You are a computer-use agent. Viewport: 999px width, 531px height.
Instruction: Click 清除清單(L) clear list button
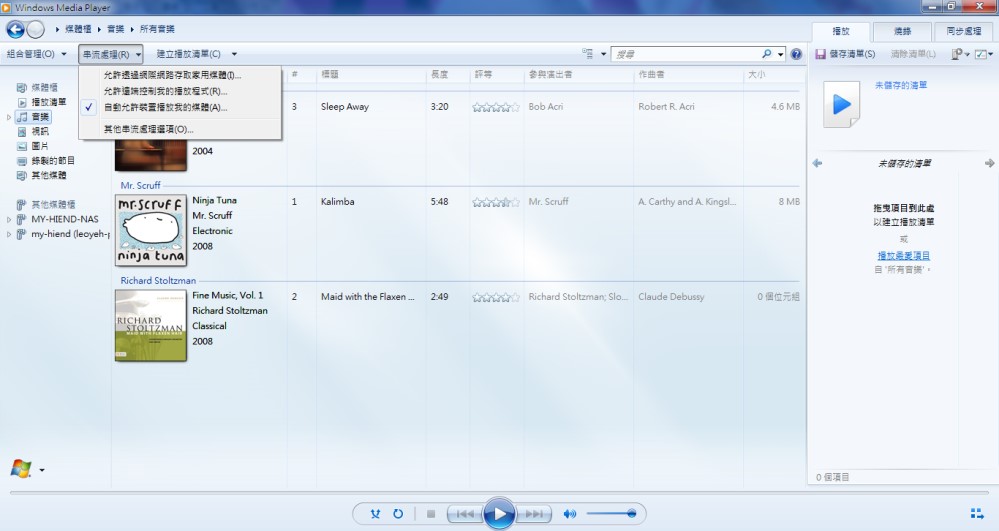913,54
